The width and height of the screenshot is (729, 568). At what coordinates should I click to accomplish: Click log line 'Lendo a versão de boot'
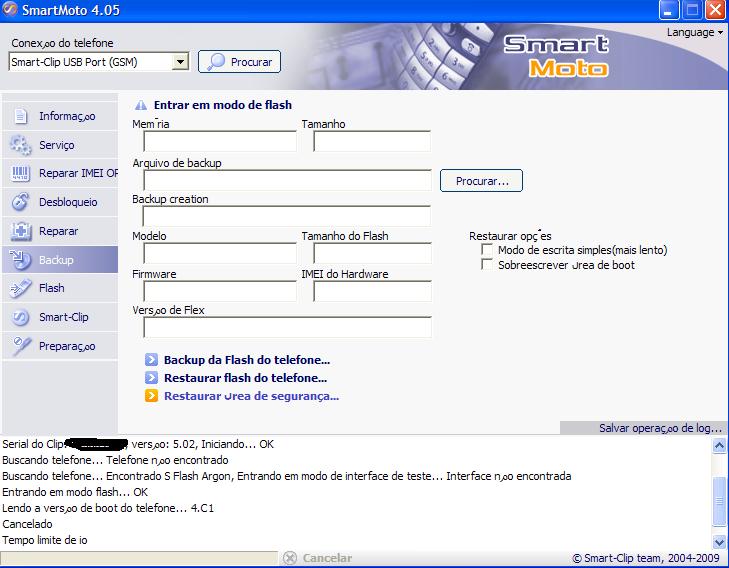point(108,508)
